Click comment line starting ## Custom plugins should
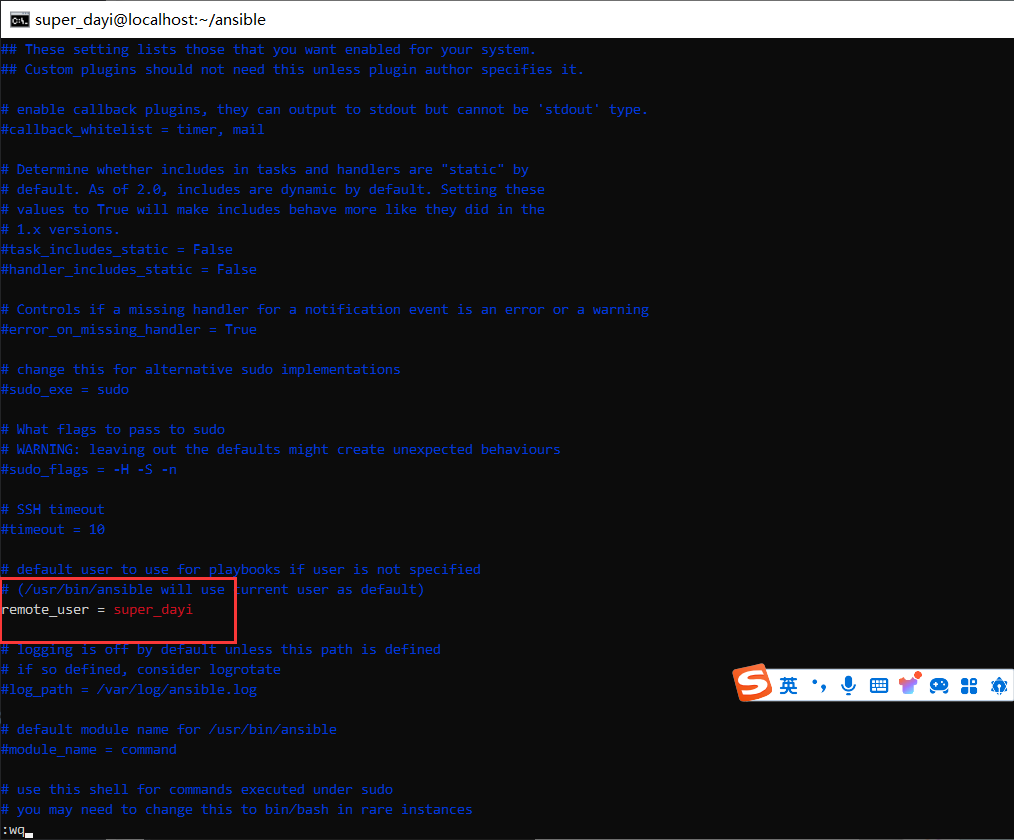The height and width of the screenshot is (840, 1014). [x=292, y=70]
